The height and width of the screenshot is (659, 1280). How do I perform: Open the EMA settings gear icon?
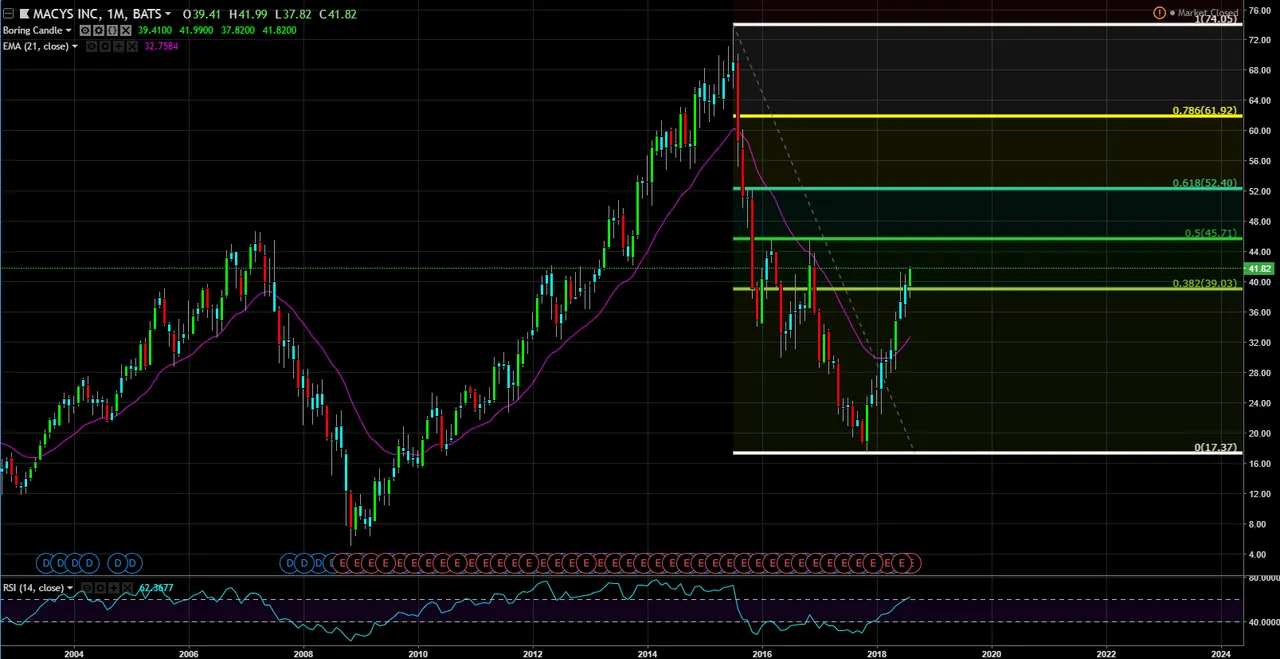point(105,47)
